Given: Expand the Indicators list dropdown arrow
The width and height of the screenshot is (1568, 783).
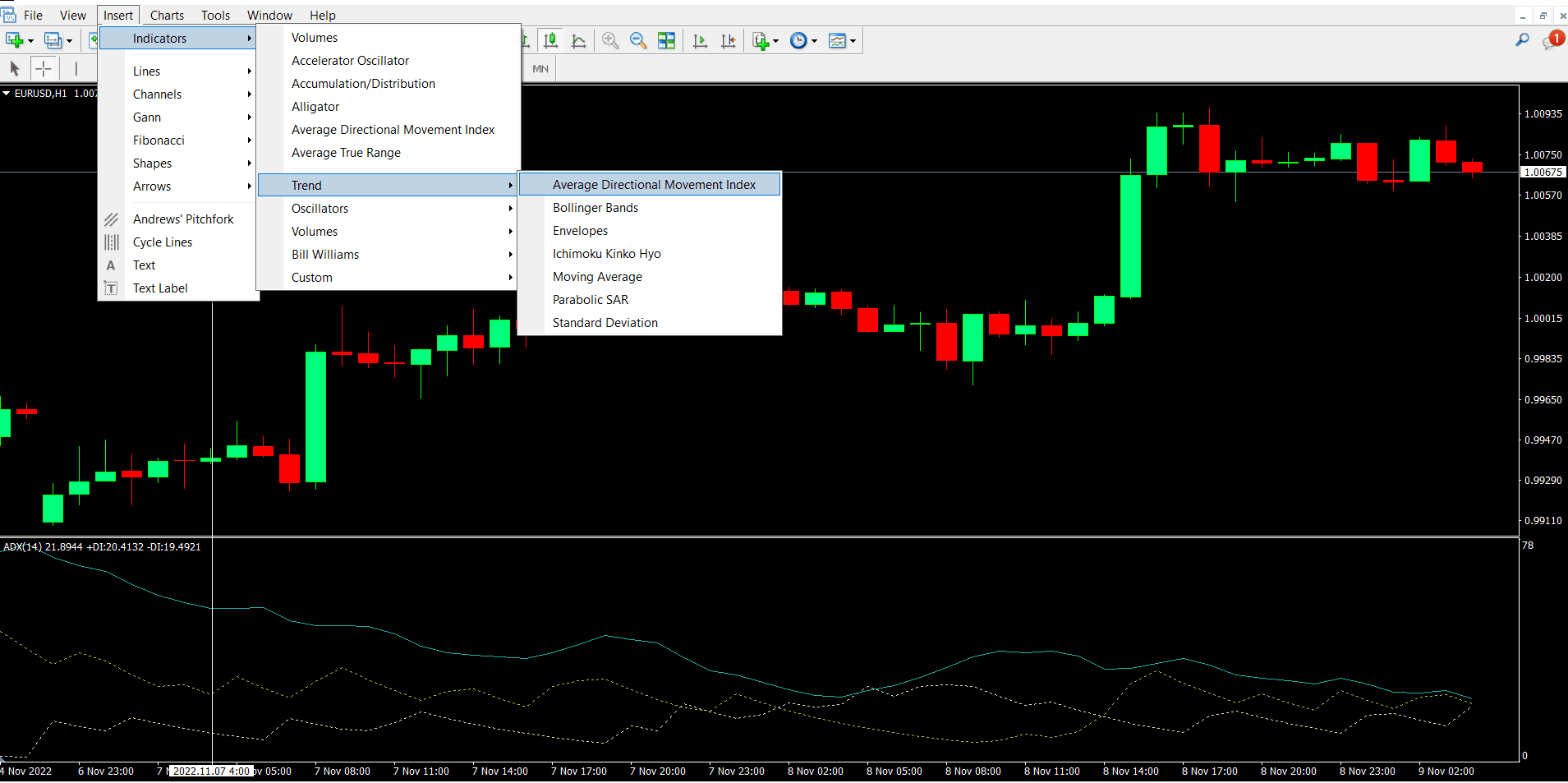Looking at the screenshot, I should (775, 41).
